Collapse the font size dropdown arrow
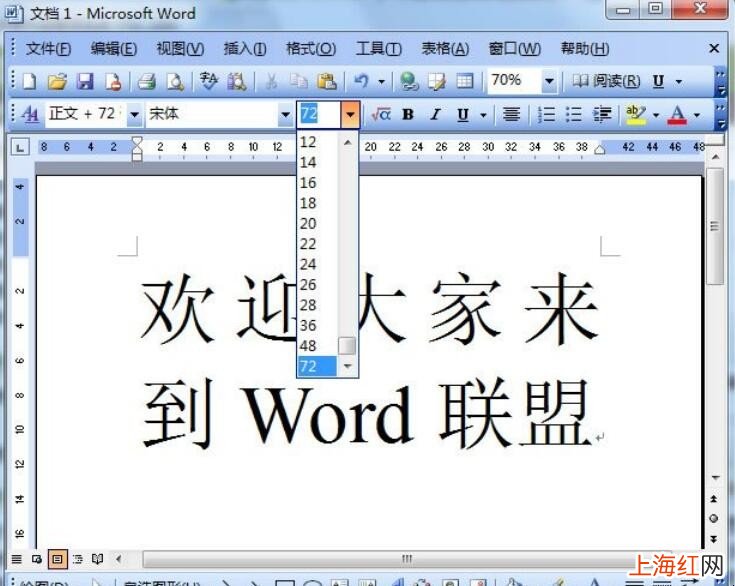Screen dimensions: 735x586 click(350, 114)
